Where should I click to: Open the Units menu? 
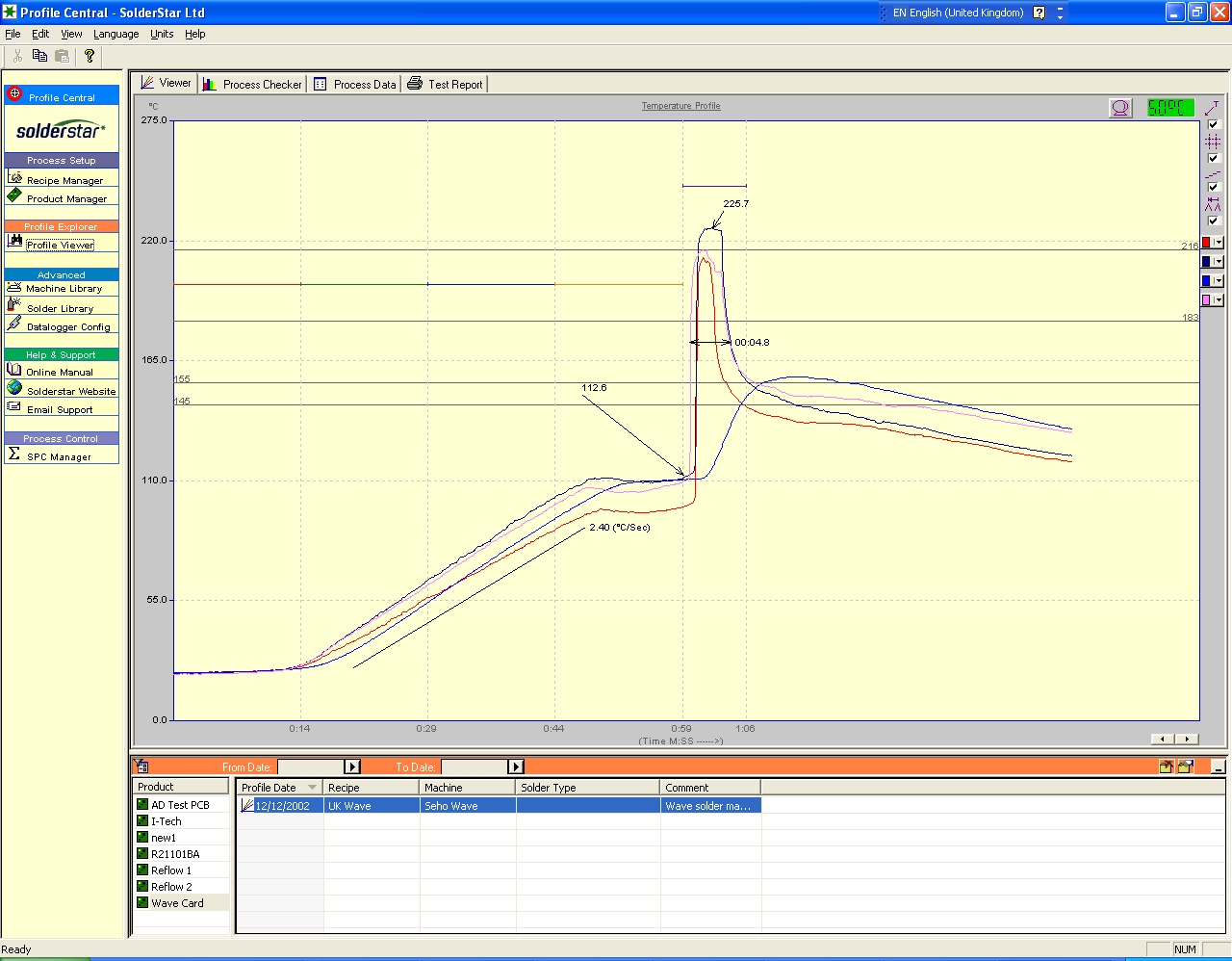tap(162, 34)
